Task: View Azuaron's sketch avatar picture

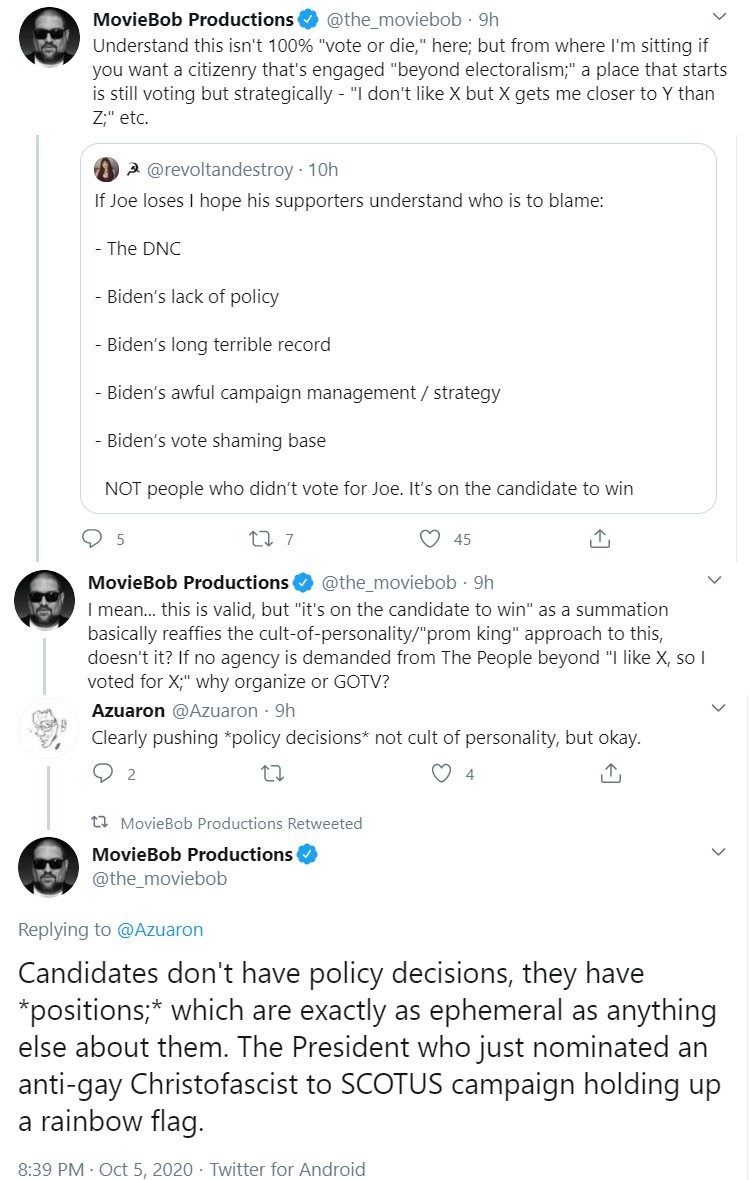Action: pyautogui.click(x=48, y=728)
